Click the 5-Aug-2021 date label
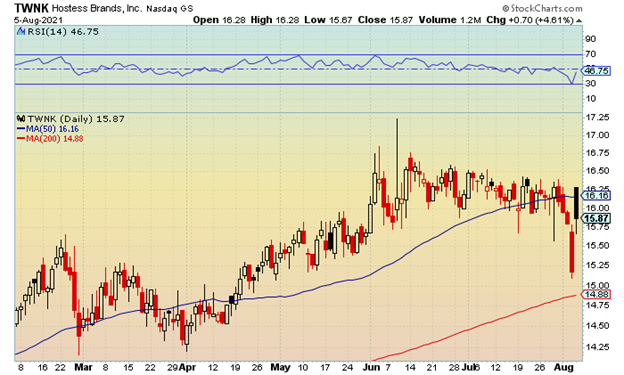Image resolution: width=624 pixels, height=375 pixels. coord(38,20)
